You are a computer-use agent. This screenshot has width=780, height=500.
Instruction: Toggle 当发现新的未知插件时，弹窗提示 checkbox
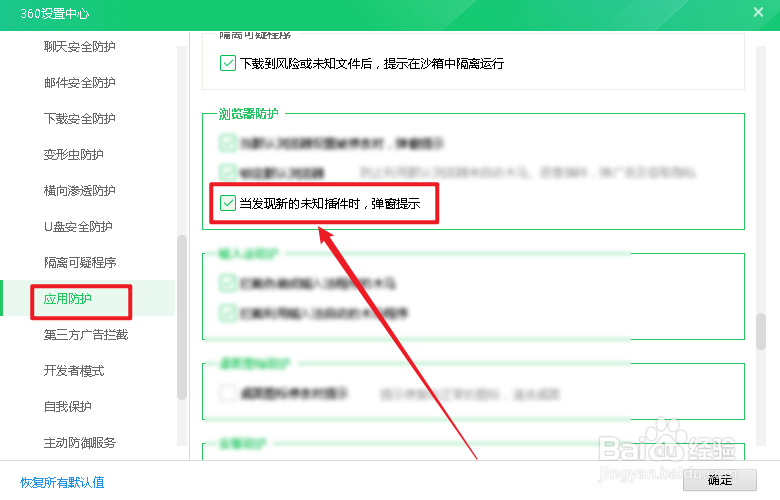coord(228,203)
